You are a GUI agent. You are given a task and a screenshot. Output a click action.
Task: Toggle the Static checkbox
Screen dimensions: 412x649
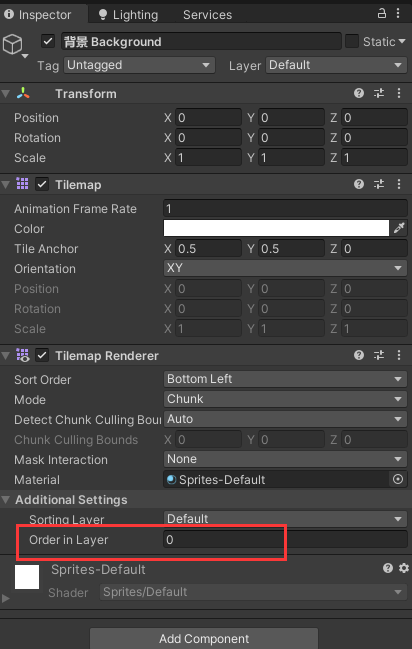tap(352, 41)
